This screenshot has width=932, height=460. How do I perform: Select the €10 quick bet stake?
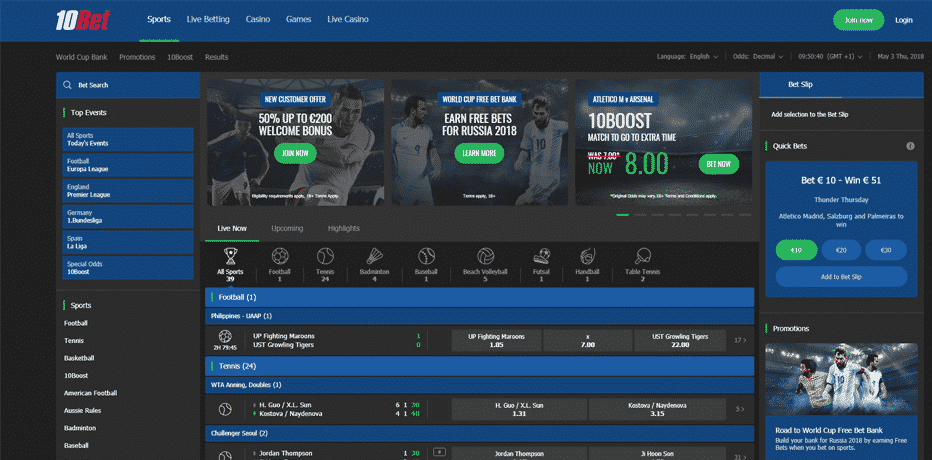click(796, 250)
